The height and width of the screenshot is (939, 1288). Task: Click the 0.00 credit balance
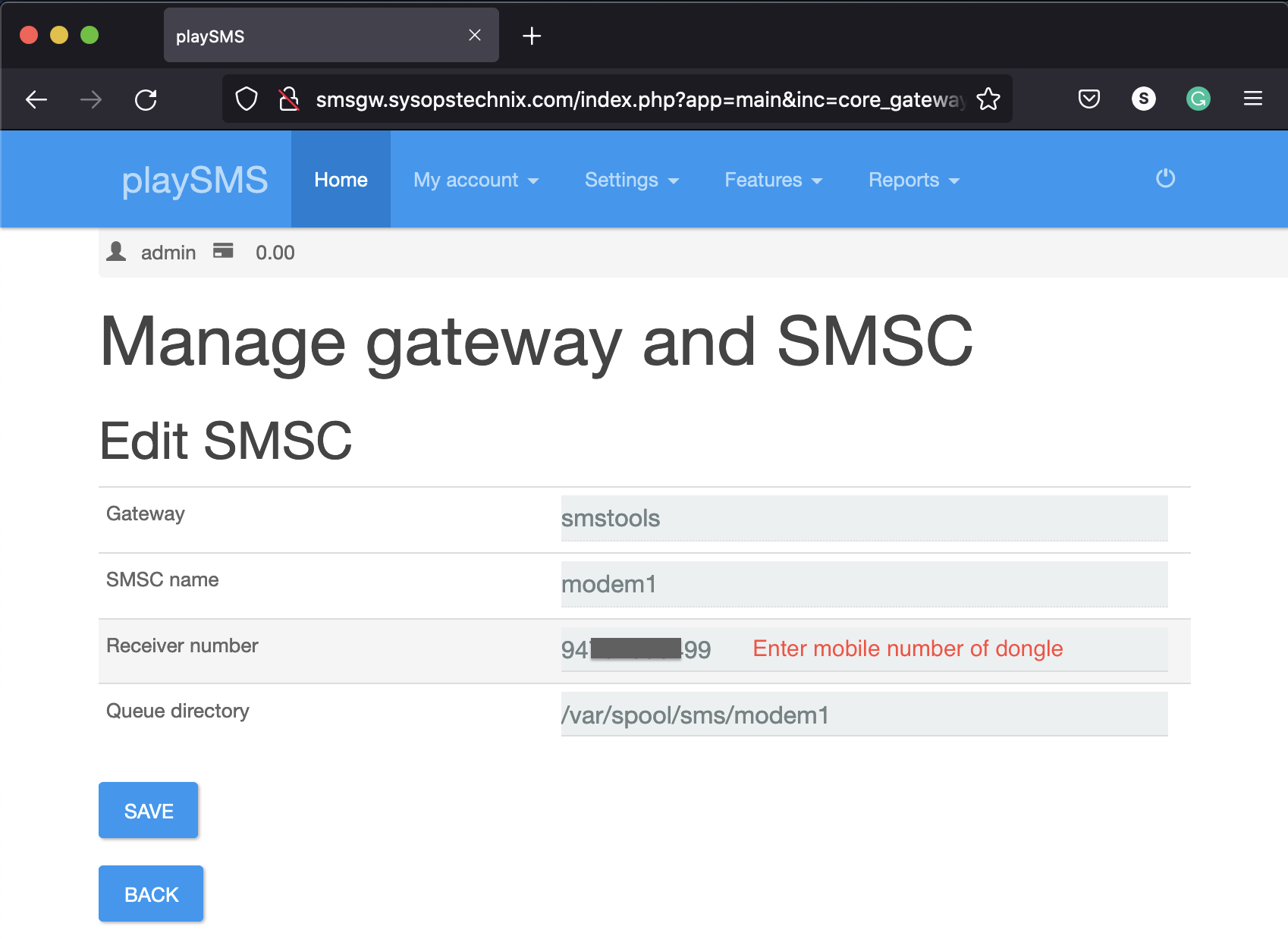[x=275, y=253]
